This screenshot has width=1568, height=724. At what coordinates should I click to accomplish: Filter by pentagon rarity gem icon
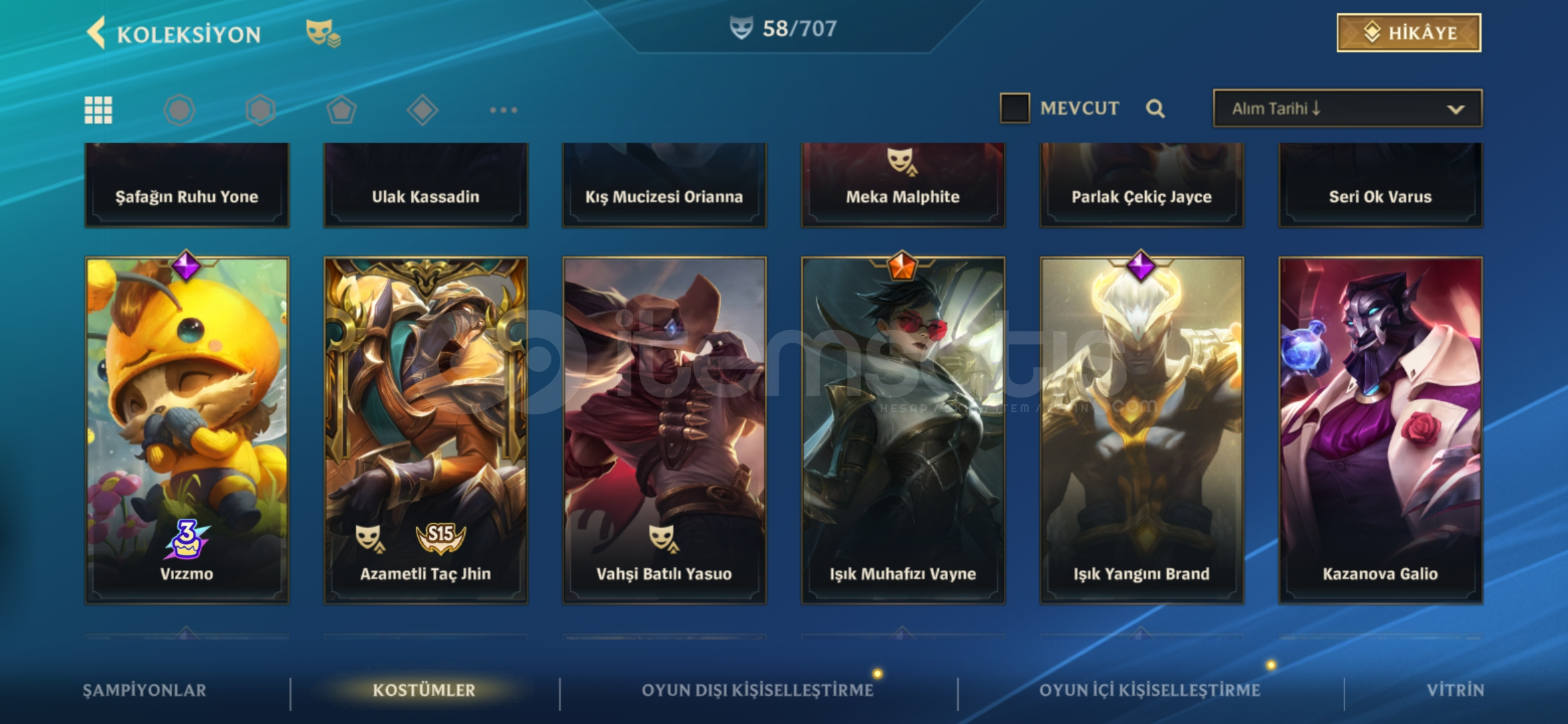(x=341, y=110)
